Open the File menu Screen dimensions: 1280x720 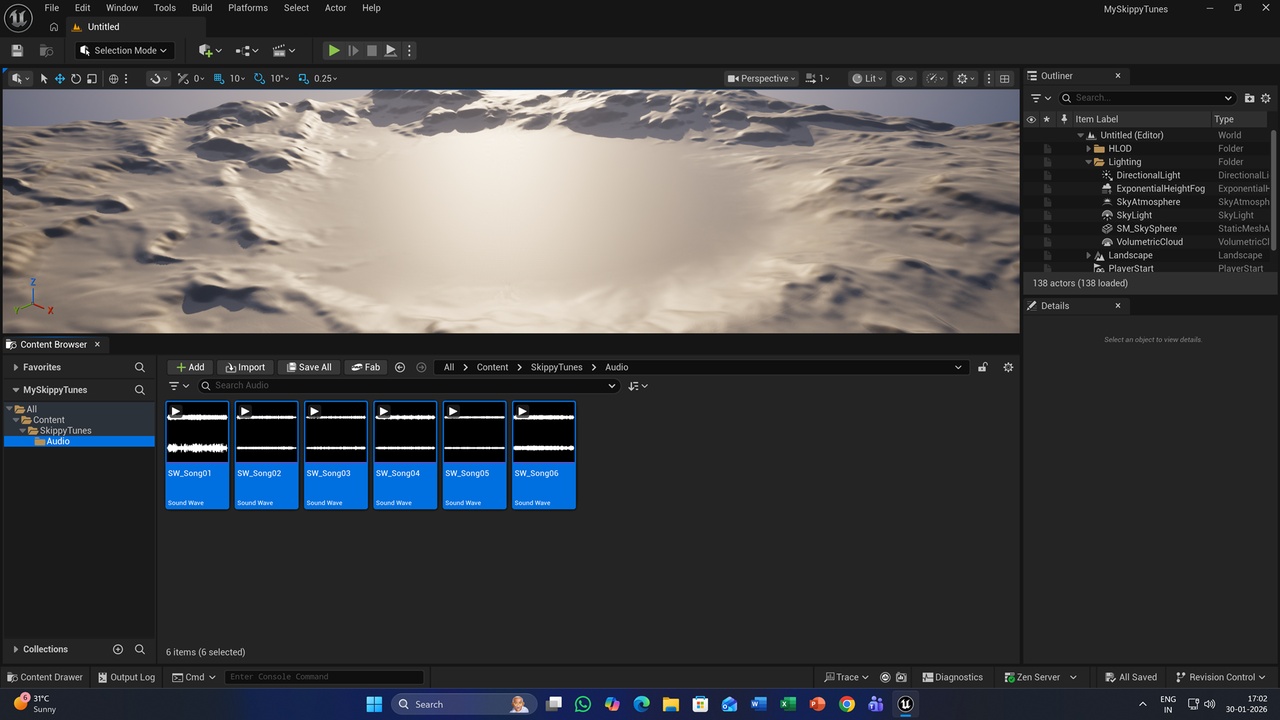pos(51,7)
